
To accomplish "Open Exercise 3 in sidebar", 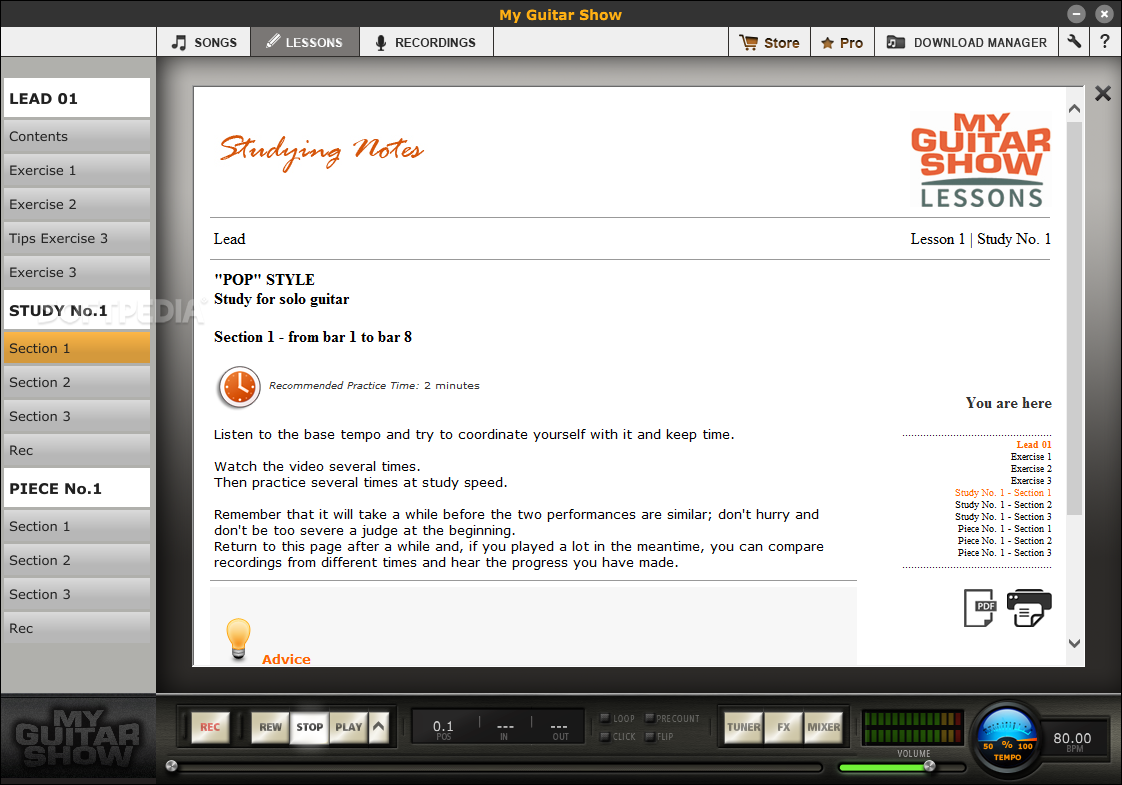I will coord(77,272).
